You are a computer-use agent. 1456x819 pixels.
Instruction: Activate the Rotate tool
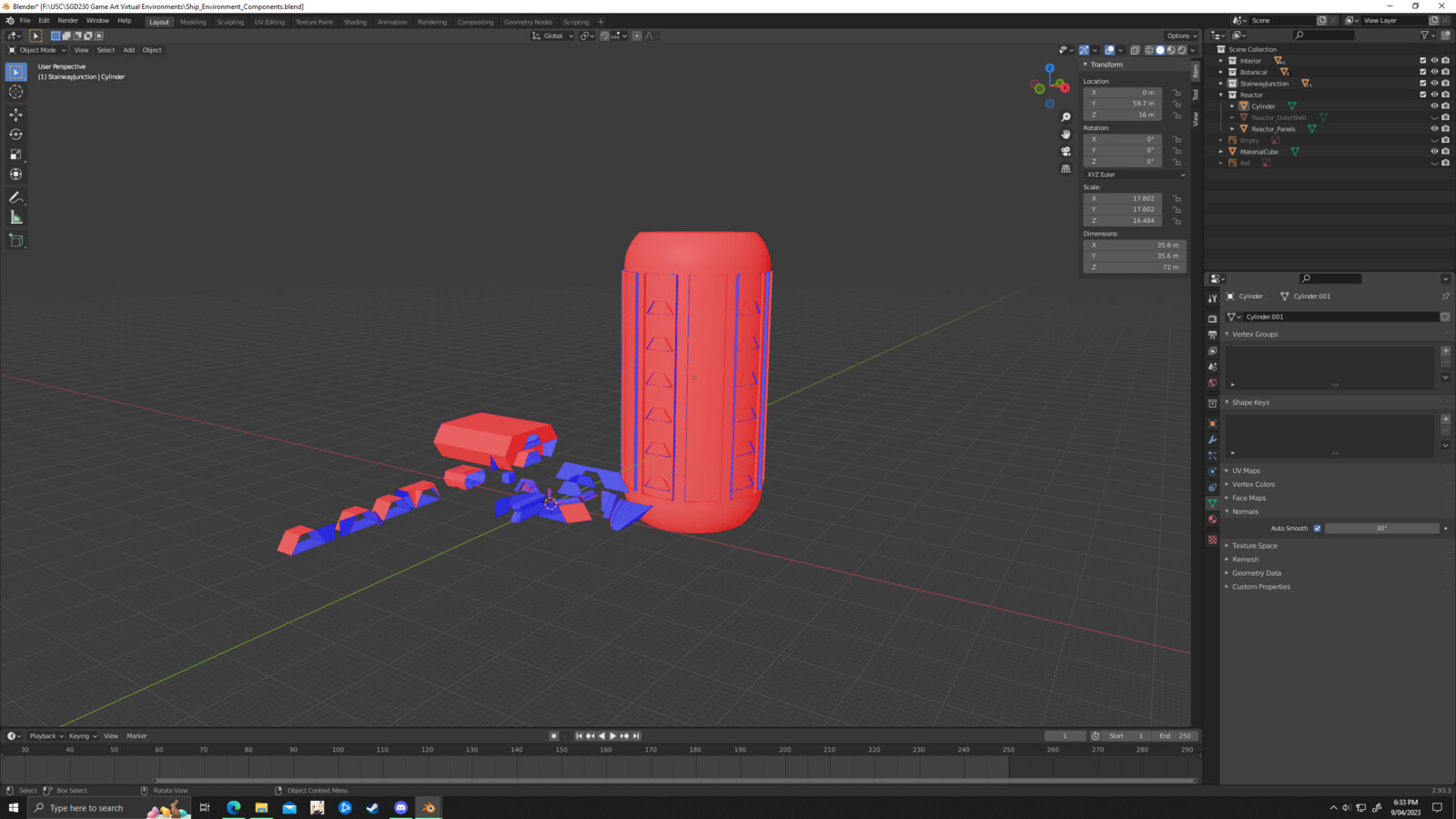pos(16,135)
